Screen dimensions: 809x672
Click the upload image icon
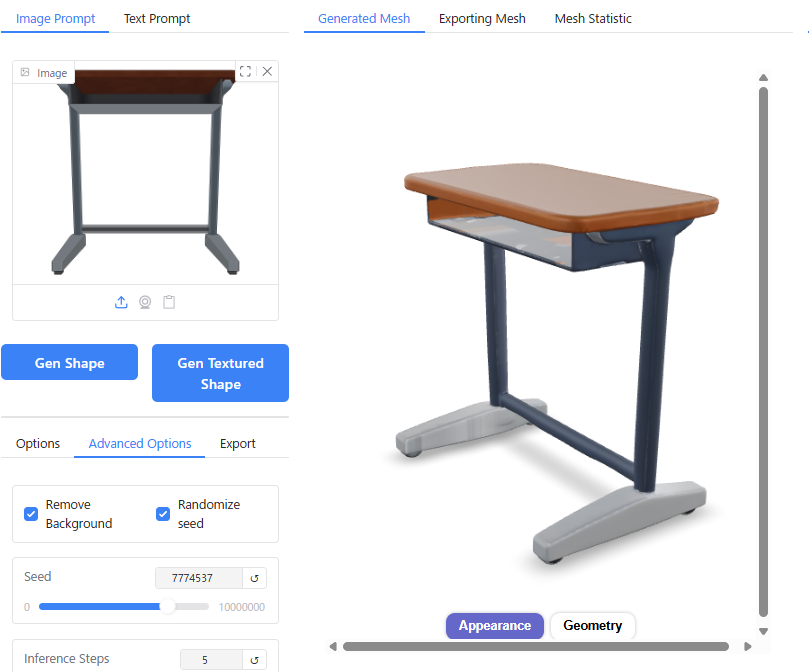(121, 302)
